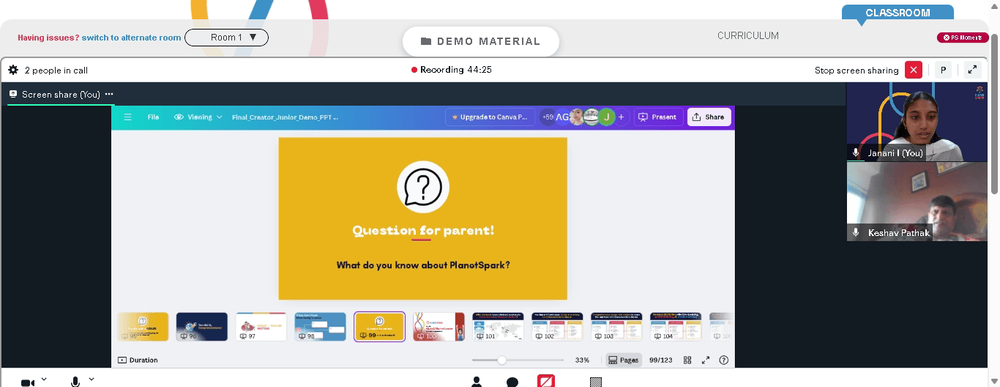
Task: Click the AG collaborator avatar
Action: [x=562, y=117]
